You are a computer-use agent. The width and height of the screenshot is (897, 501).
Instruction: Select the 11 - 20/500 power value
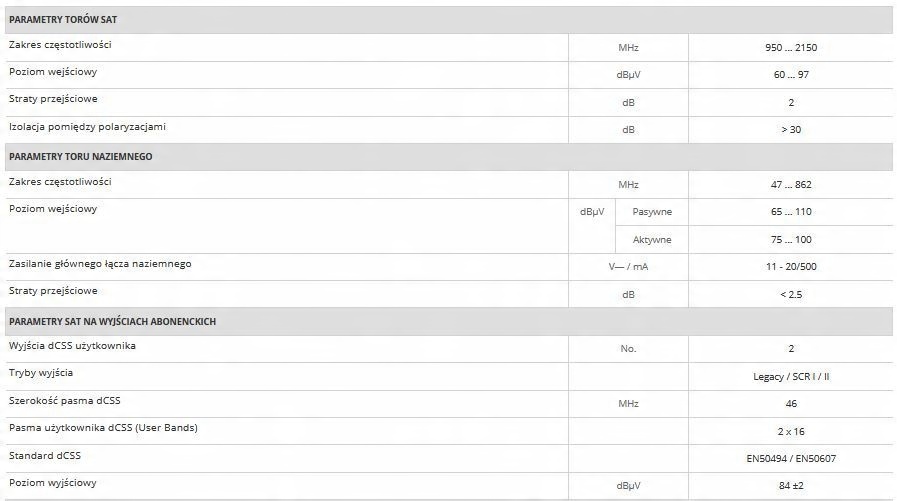pyautogui.click(x=790, y=267)
